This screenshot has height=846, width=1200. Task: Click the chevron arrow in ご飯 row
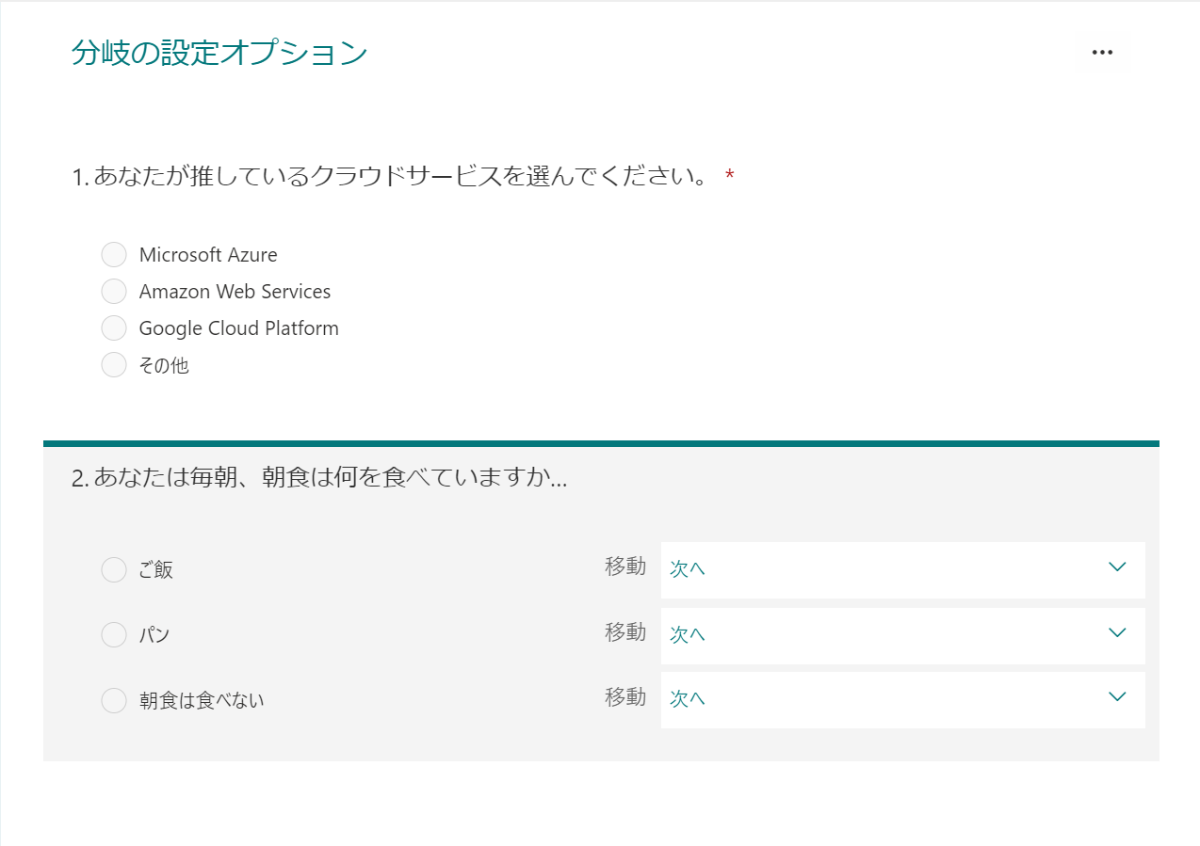(1117, 568)
